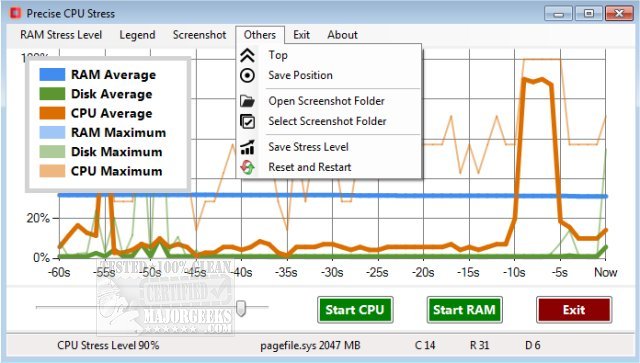Screen dimensions: 640x363
Task: Click the open folder icon in menu
Action: point(247,101)
